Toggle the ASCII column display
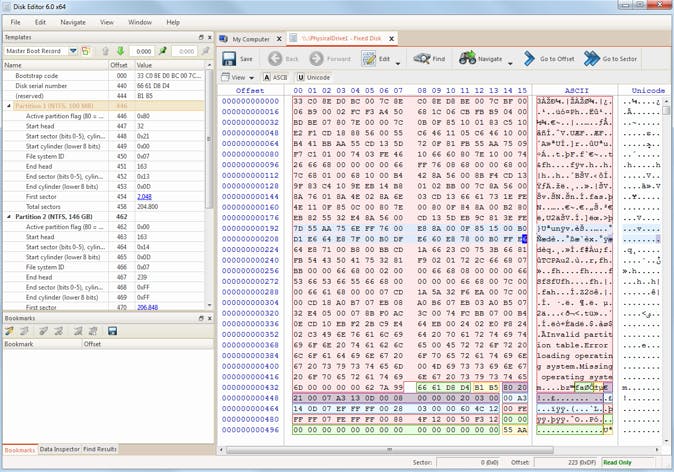Viewport: 674px width, 472px height. tap(275, 77)
